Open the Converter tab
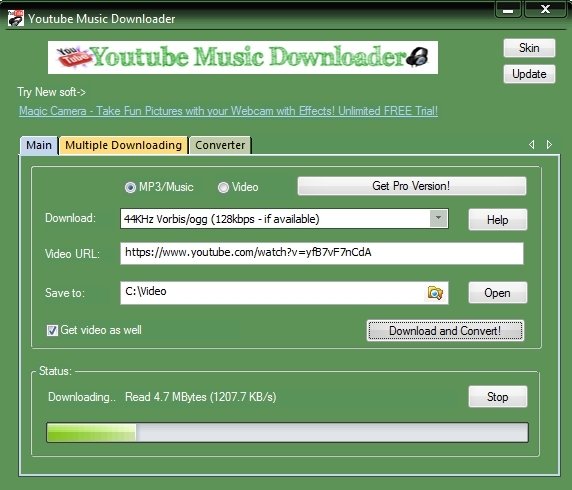Viewport: 572px width, 490px height. [220, 145]
